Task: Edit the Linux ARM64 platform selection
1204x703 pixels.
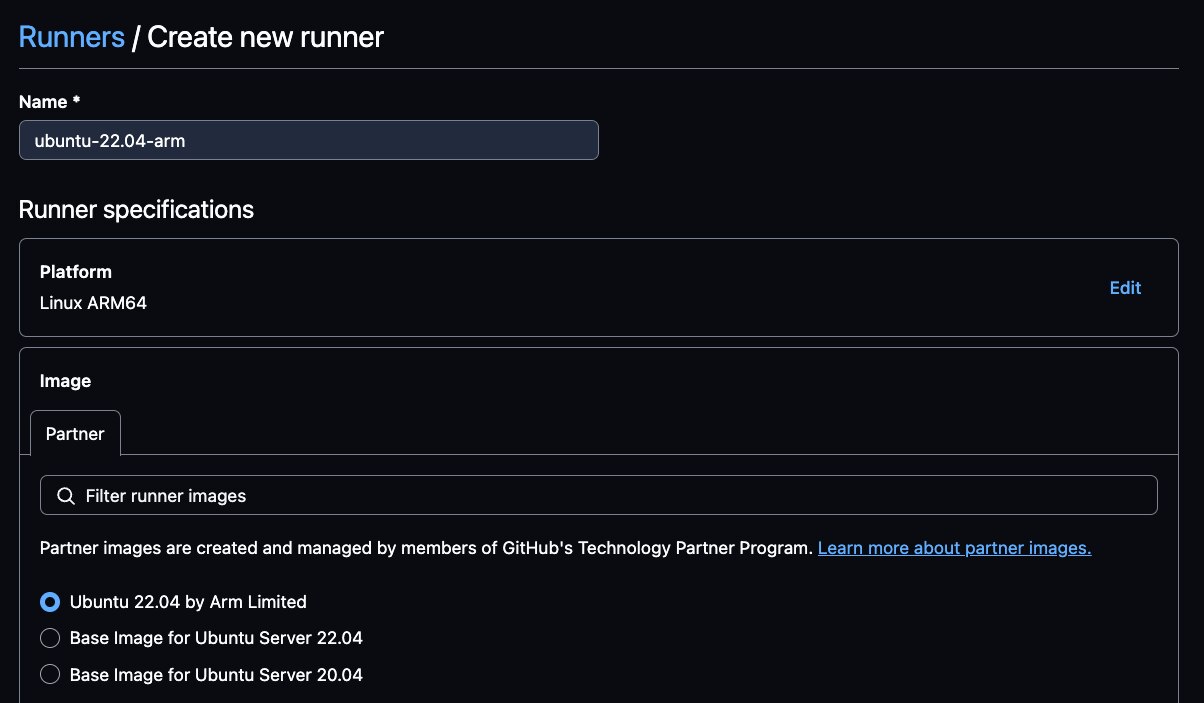Action: coord(1124,288)
